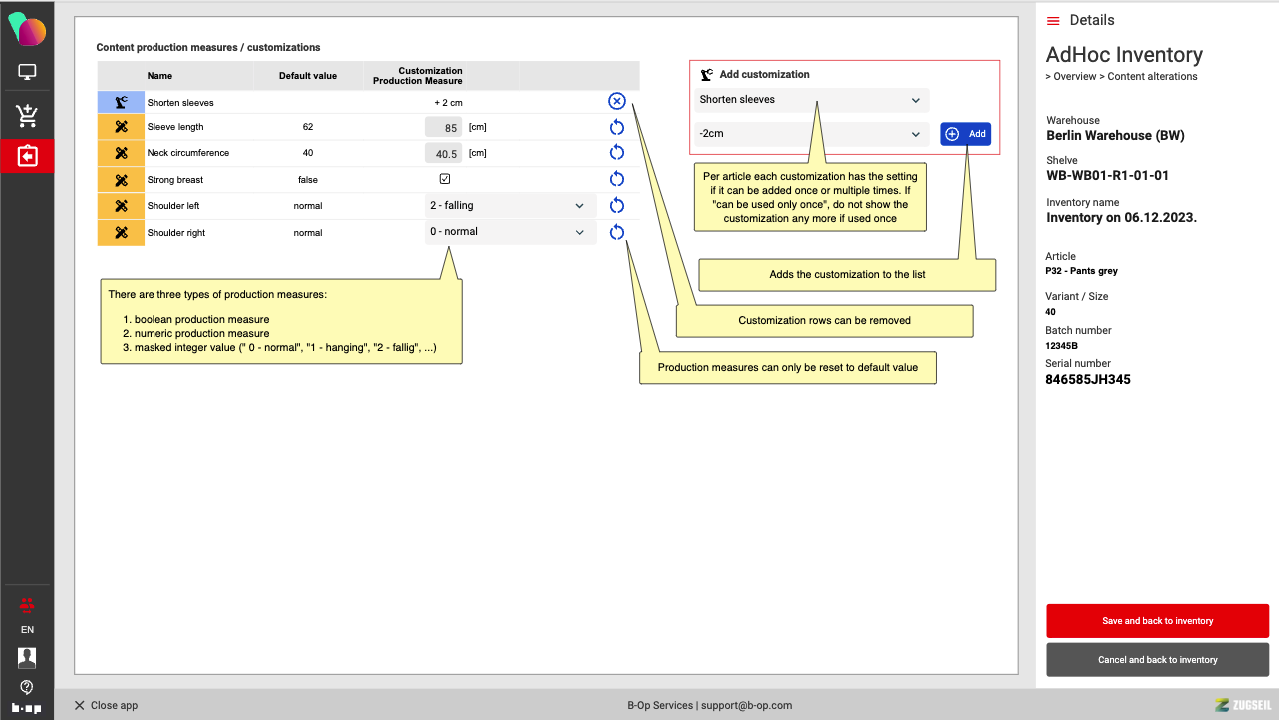Reset Neck circumference to default value
Viewport: 1279px width, 720px height.
point(617,153)
